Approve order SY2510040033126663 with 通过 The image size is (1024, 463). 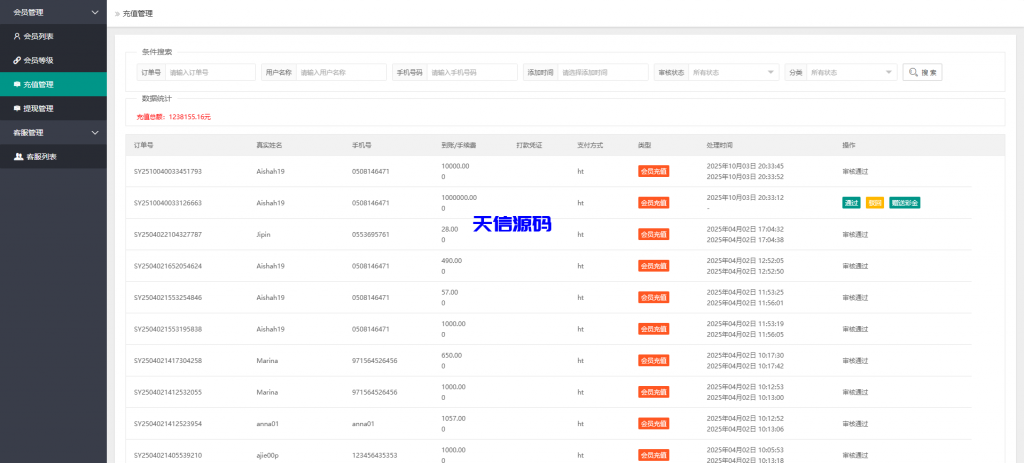(x=852, y=203)
